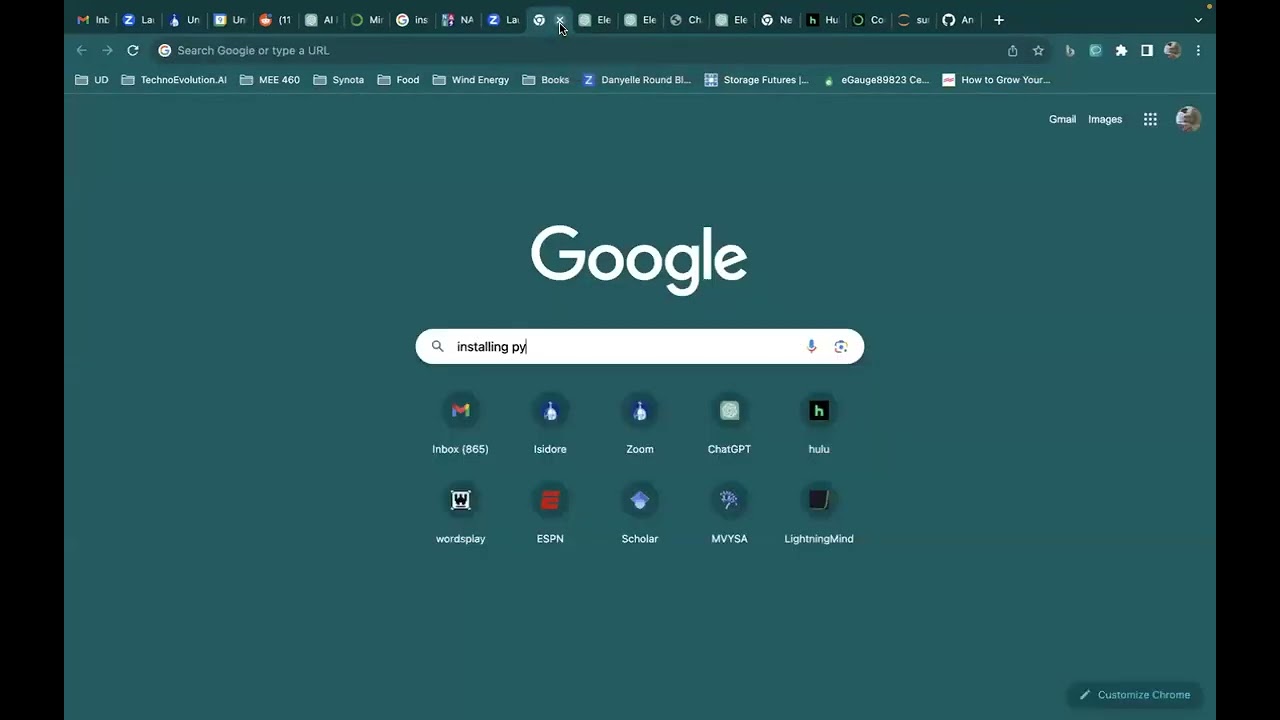Open the ChatGPT shortcut
Screen dimensions: 1280x720
[x=729, y=425]
